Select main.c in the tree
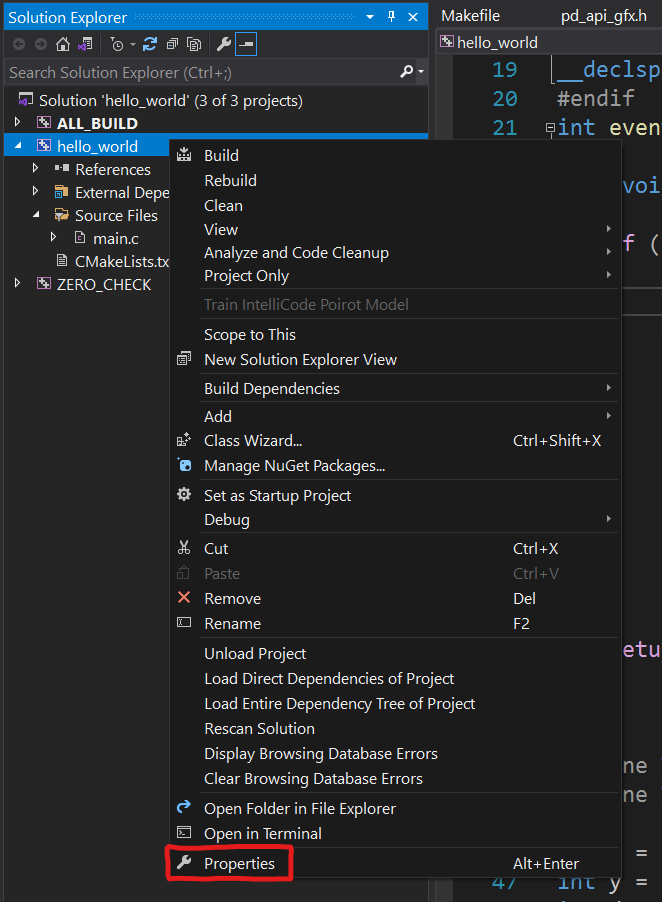Viewport: 662px width, 902px height. 116,239
